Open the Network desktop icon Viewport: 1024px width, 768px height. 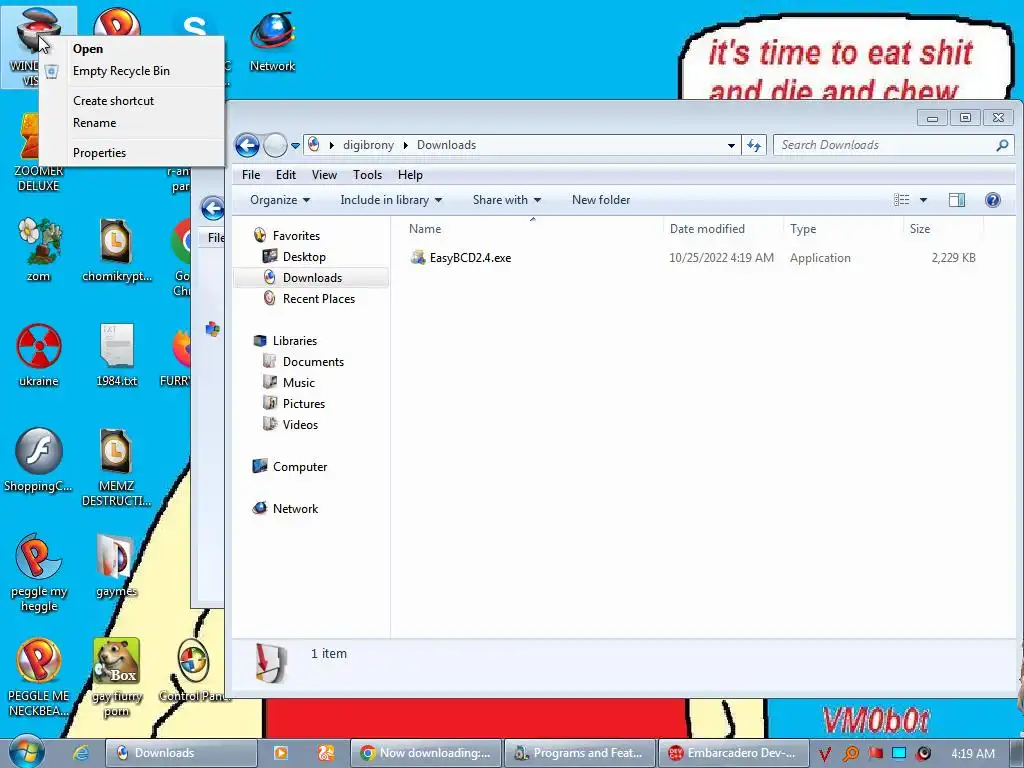272,40
